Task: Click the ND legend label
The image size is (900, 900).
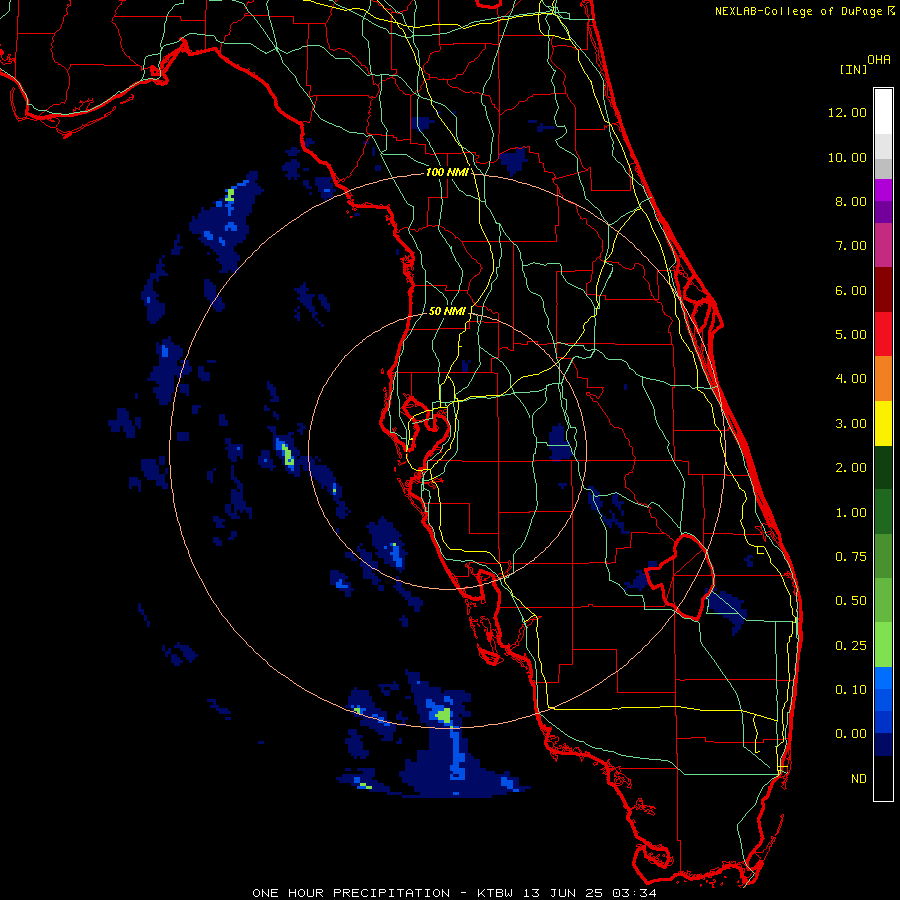Action: tap(859, 779)
